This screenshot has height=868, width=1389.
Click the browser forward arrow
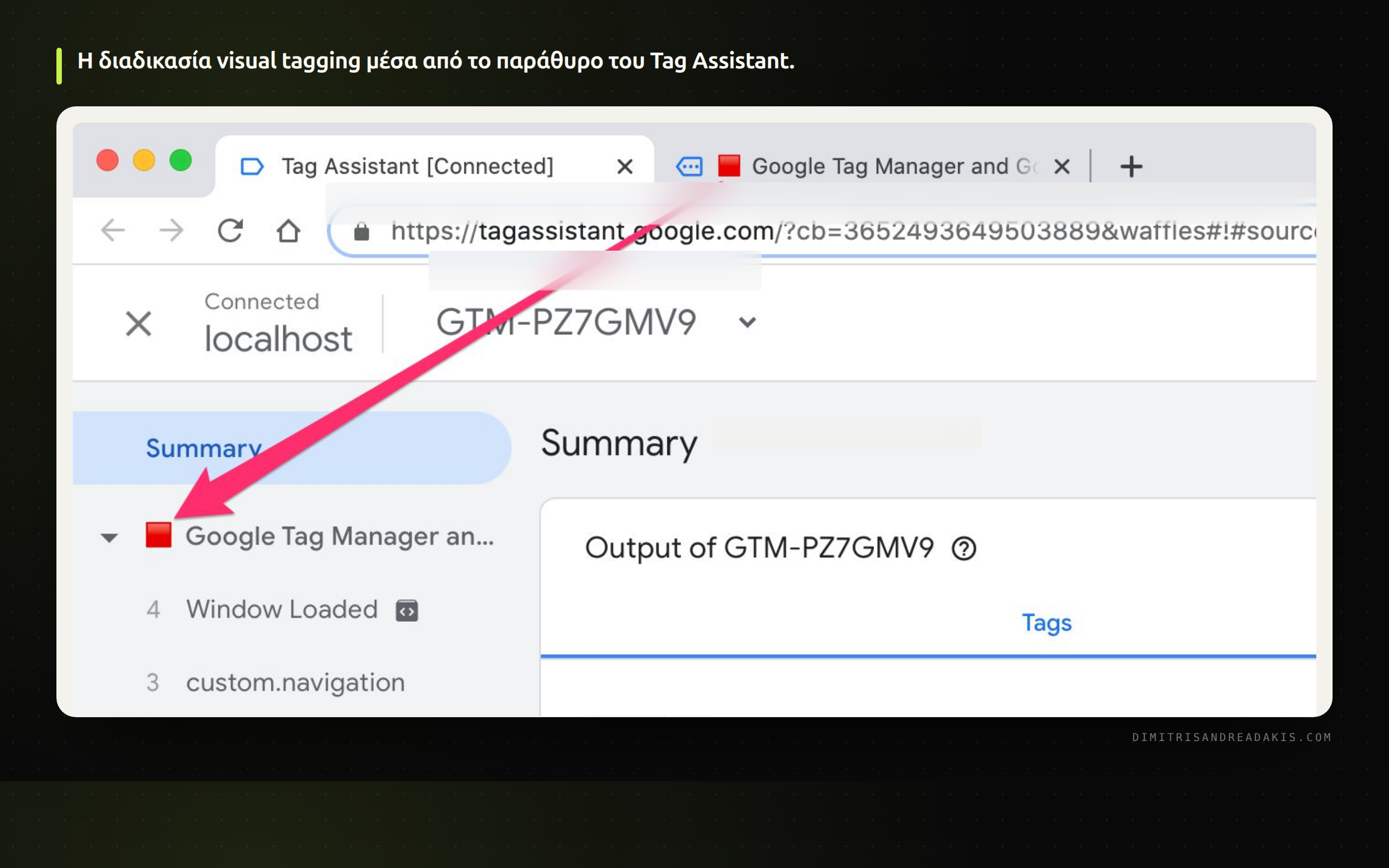click(171, 231)
